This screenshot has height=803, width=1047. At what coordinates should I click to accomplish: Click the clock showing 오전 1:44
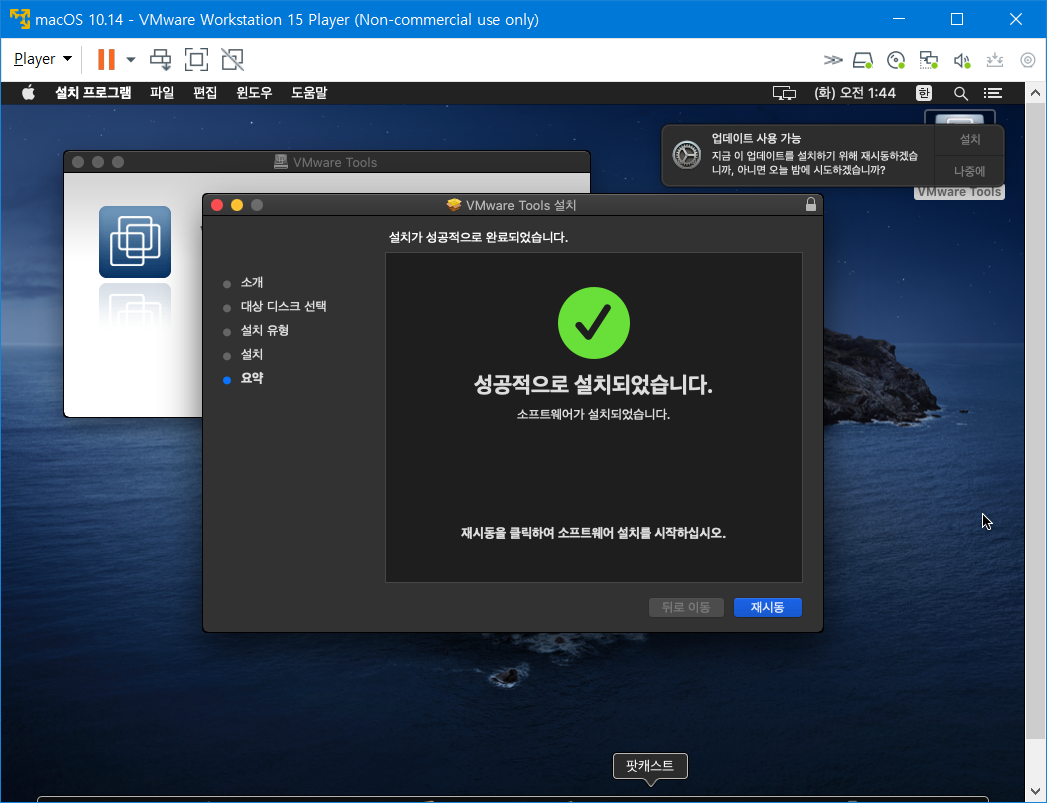click(855, 93)
